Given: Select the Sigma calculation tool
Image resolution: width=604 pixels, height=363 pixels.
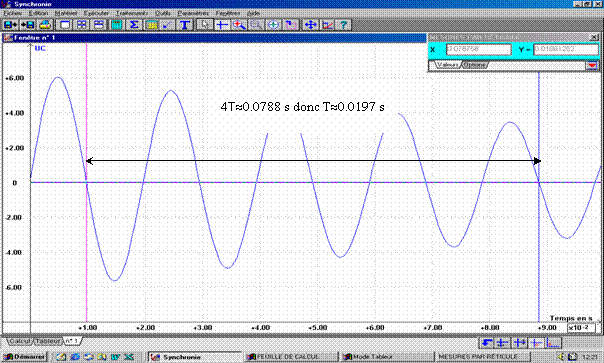Looking at the screenshot, I should tap(134, 25).
